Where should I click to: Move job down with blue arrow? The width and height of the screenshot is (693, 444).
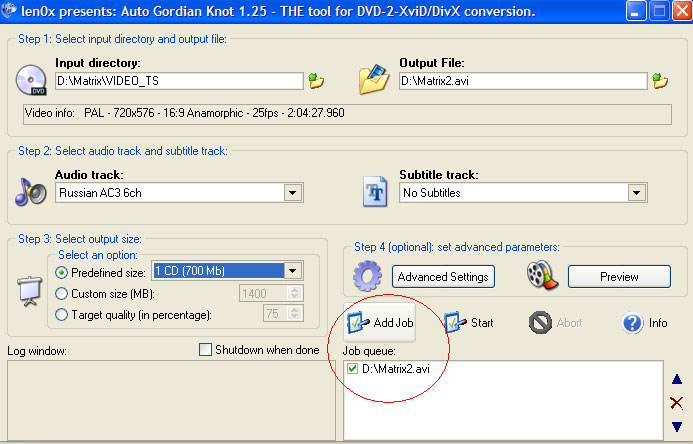tap(677, 426)
